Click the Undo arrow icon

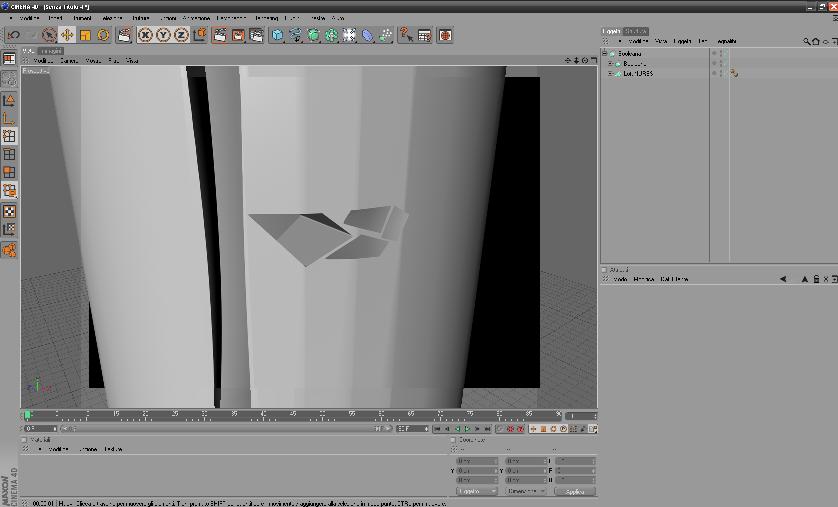tap(14, 35)
